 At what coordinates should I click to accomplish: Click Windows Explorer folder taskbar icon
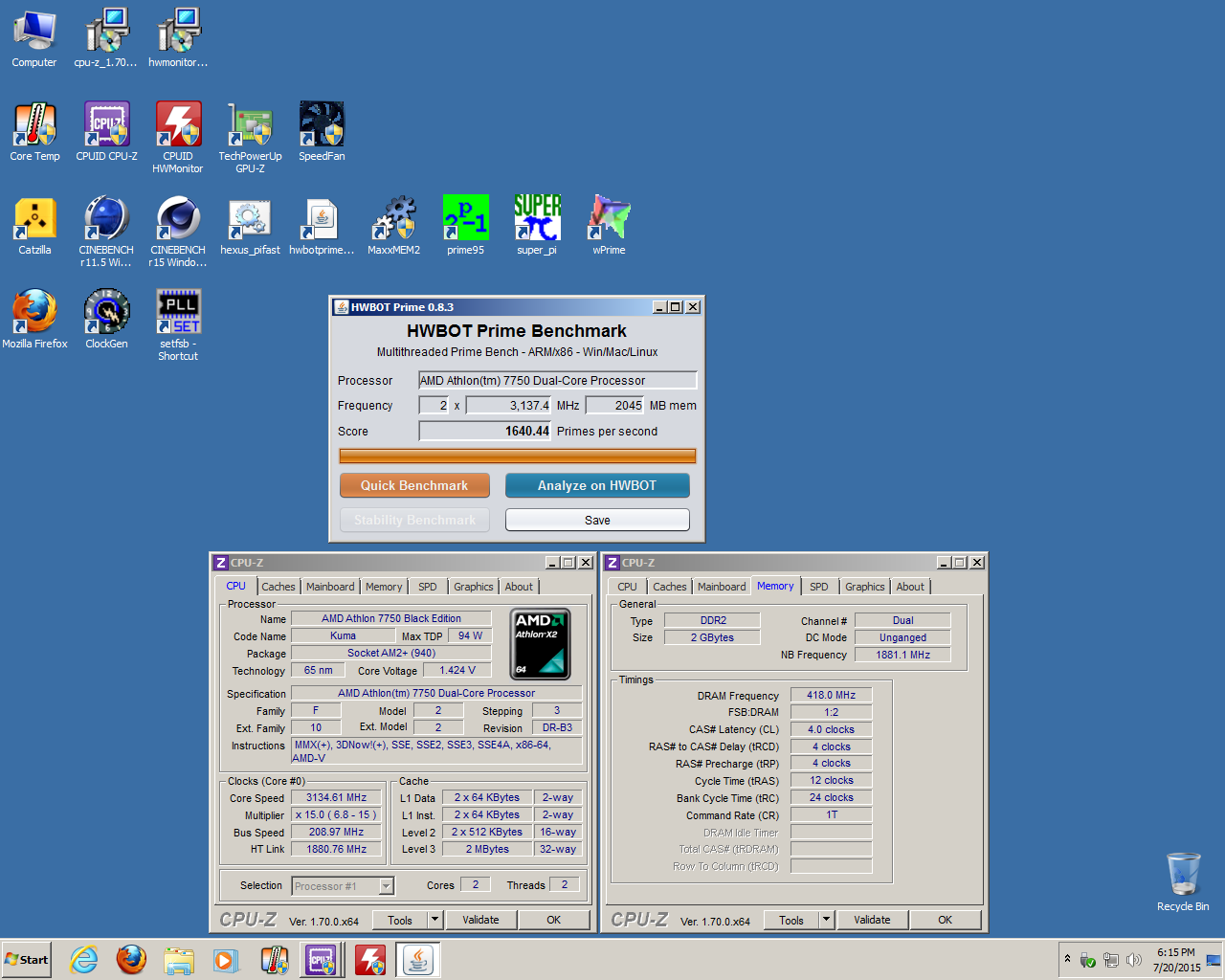click(178, 959)
